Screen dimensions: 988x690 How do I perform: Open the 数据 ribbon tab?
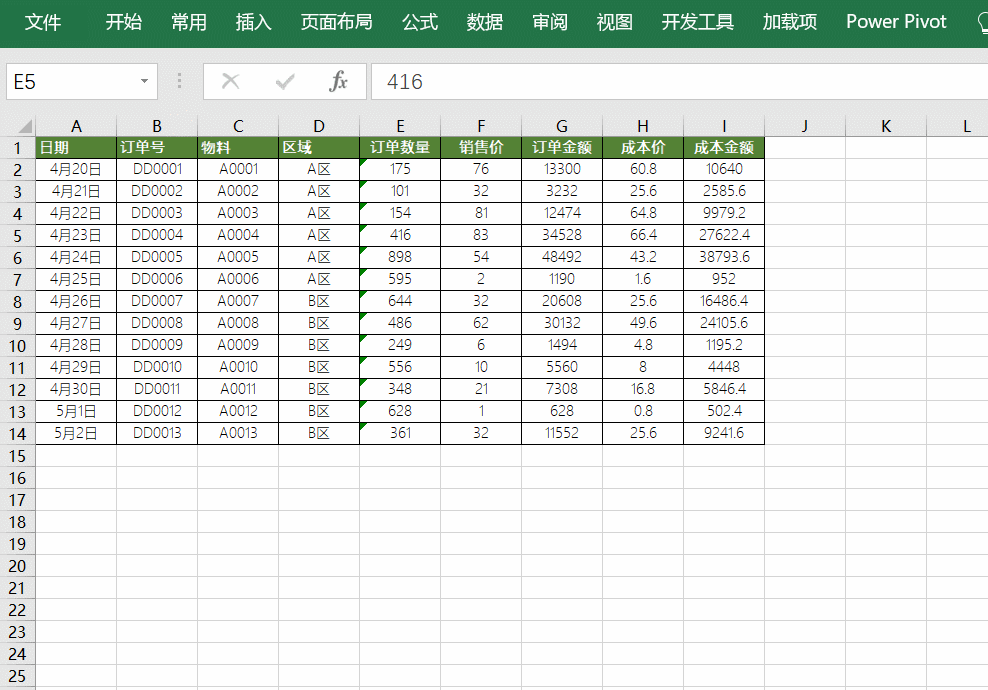point(485,22)
